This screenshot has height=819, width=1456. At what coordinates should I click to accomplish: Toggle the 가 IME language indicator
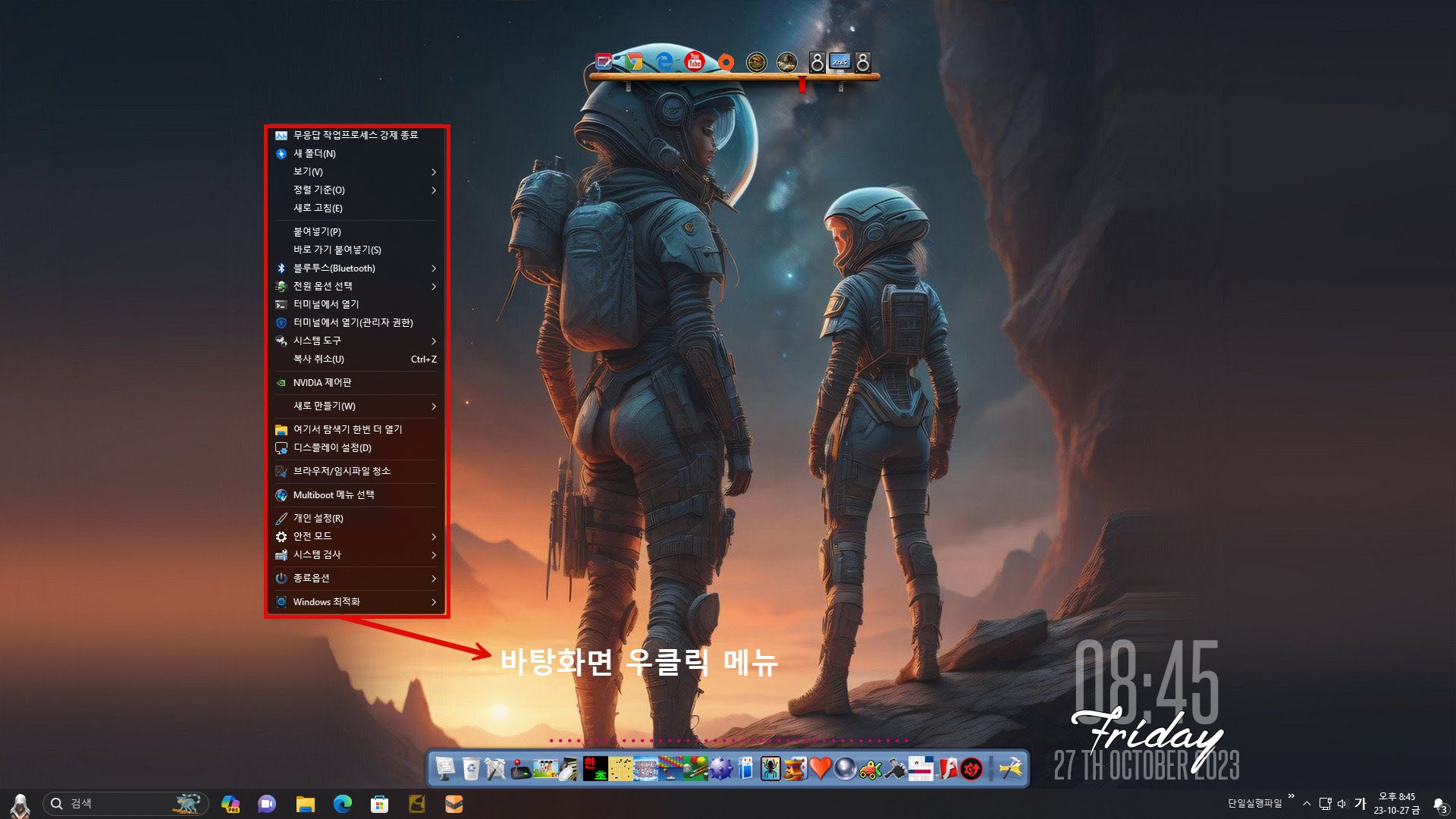coord(1360,804)
